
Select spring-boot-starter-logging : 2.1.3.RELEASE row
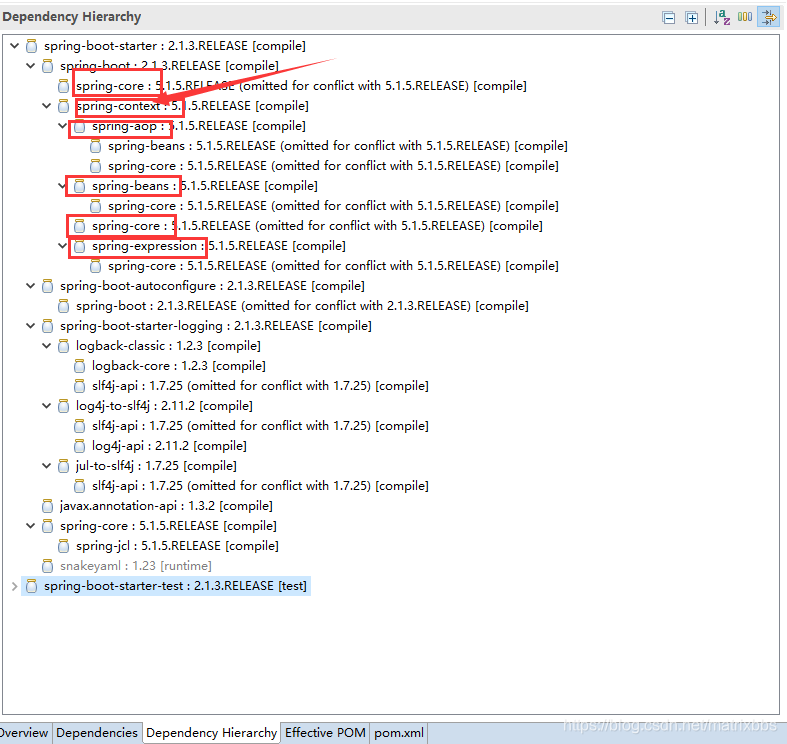pyautogui.click(x=216, y=326)
